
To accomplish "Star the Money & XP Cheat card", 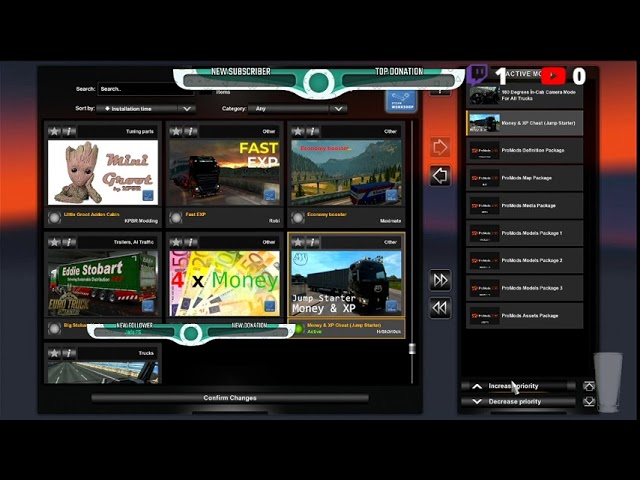I will click(298, 242).
